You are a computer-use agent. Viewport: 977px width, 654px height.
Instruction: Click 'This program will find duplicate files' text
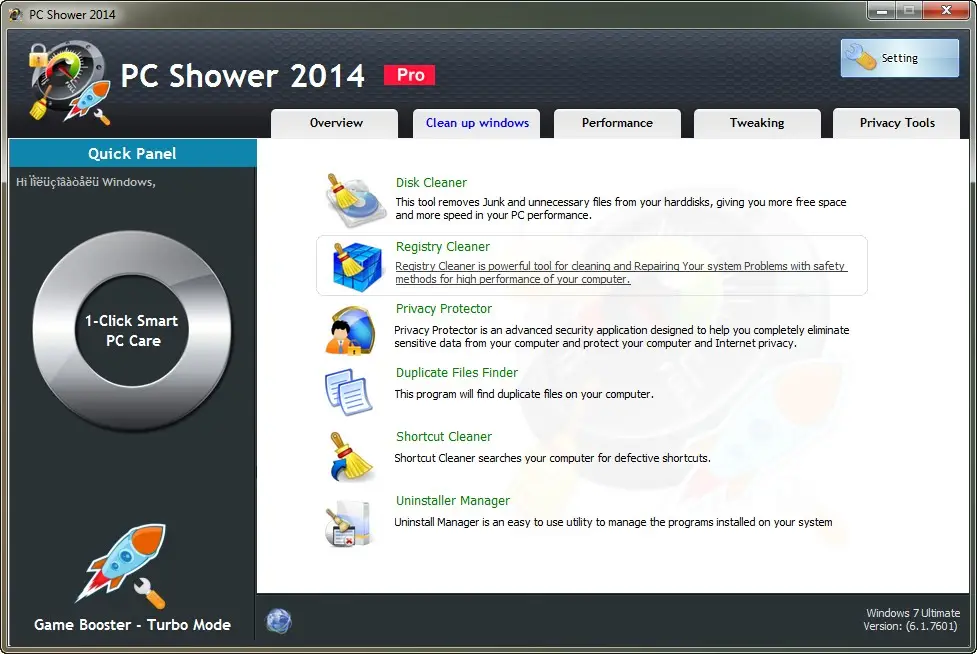[524, 394]
